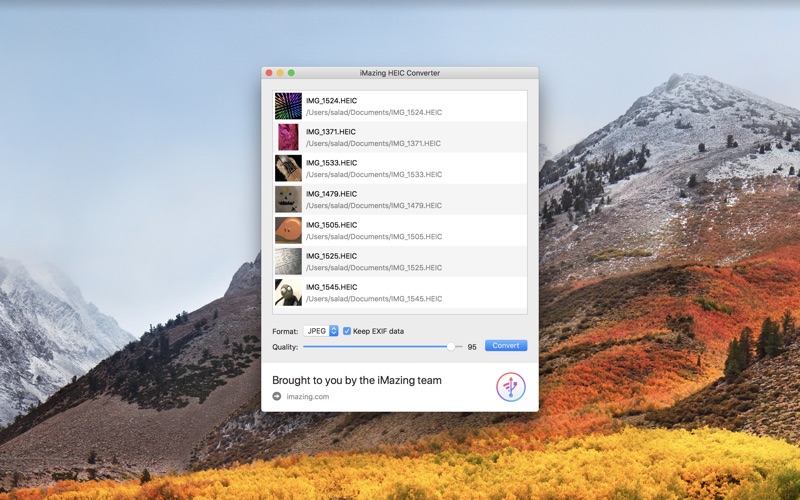Click path /Users/salad/Documents/IMG_1533.HEIC

(x=374, y=174)
